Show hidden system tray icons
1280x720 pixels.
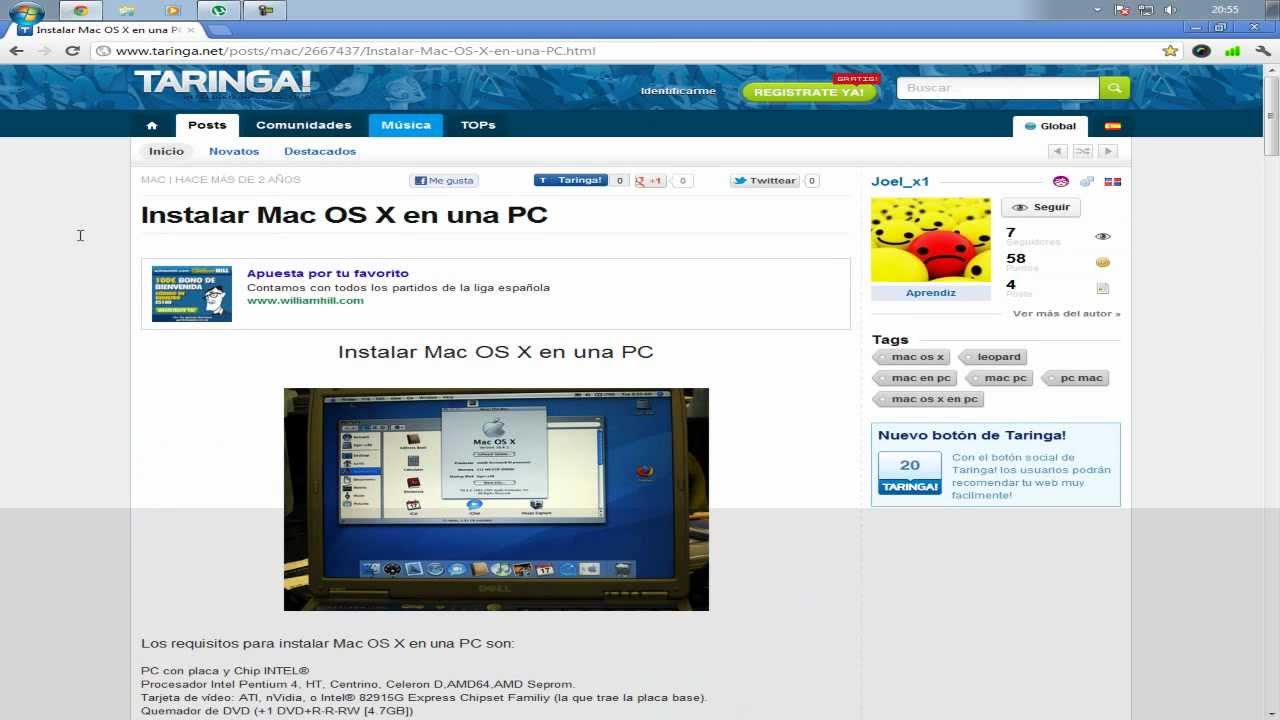click(1097, 10)
